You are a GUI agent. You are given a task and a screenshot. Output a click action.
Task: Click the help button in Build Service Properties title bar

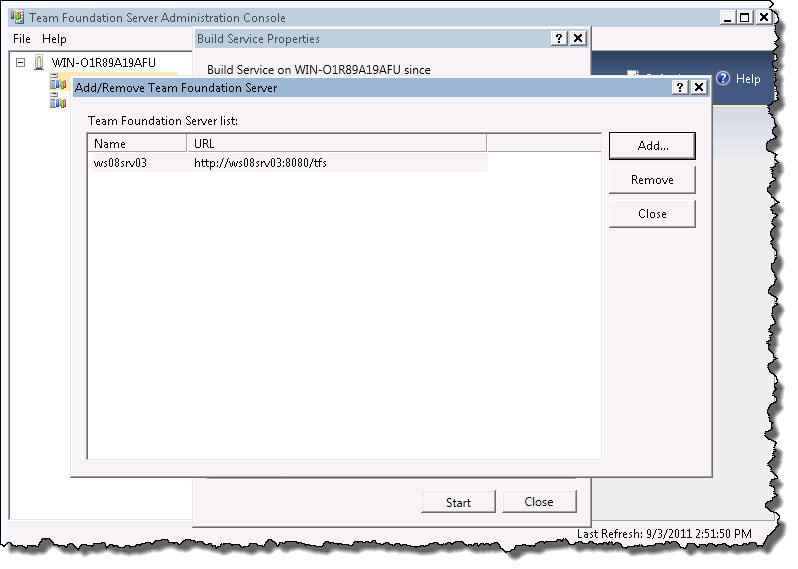coord(559,38)
